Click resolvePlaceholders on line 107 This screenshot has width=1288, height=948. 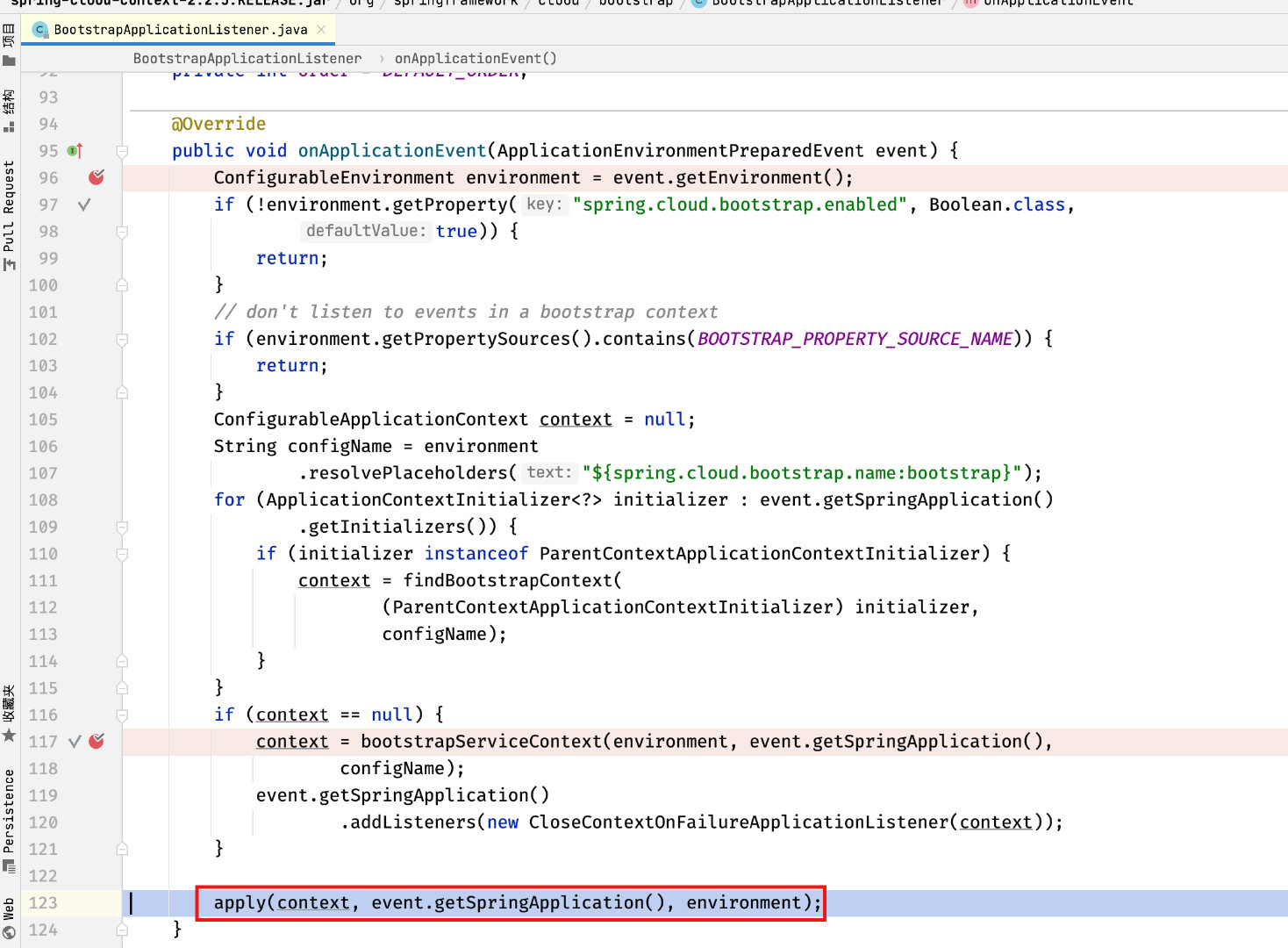pyautogui.click(x=408, y=473)
